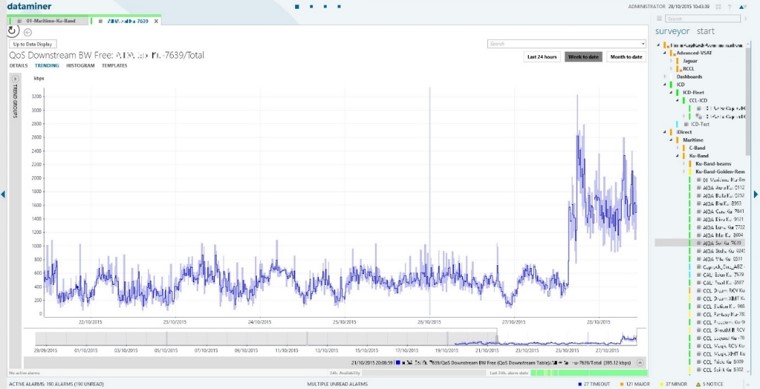Click the large square dot in header center
Image resolution: width=760 pixels, height=389 pixels.
pos(297,7)
